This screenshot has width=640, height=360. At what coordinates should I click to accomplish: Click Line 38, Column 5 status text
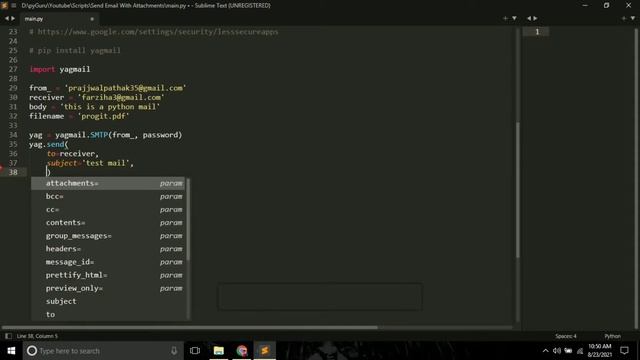[x=37, y=336]
